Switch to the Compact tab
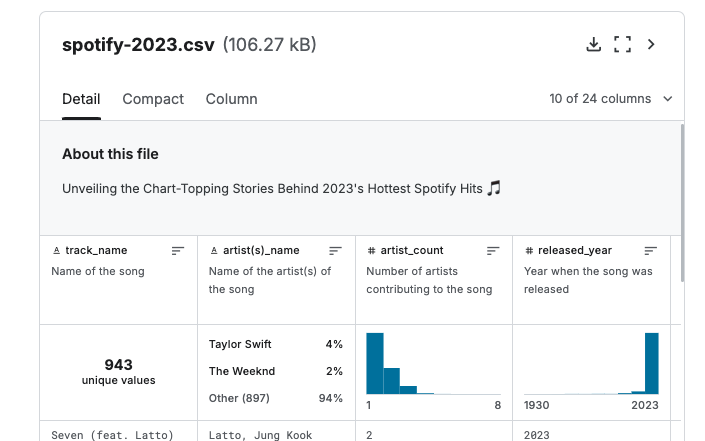 [x=153, y=99]
